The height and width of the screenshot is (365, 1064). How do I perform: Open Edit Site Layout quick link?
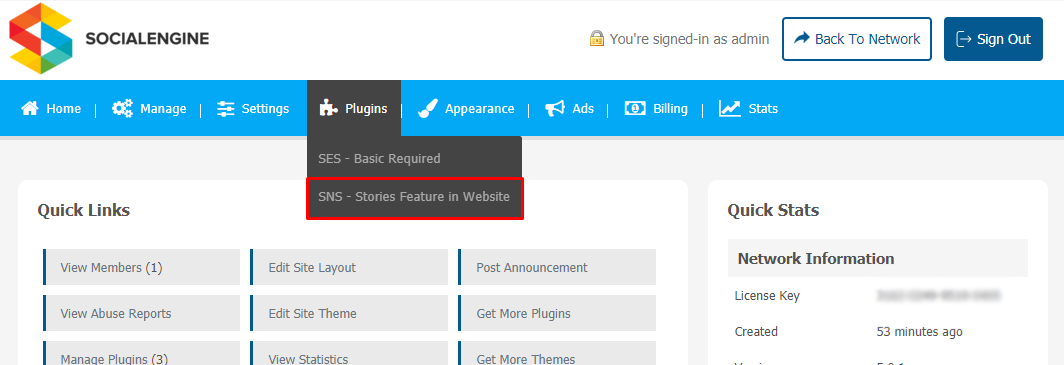(x=349, y=267)
